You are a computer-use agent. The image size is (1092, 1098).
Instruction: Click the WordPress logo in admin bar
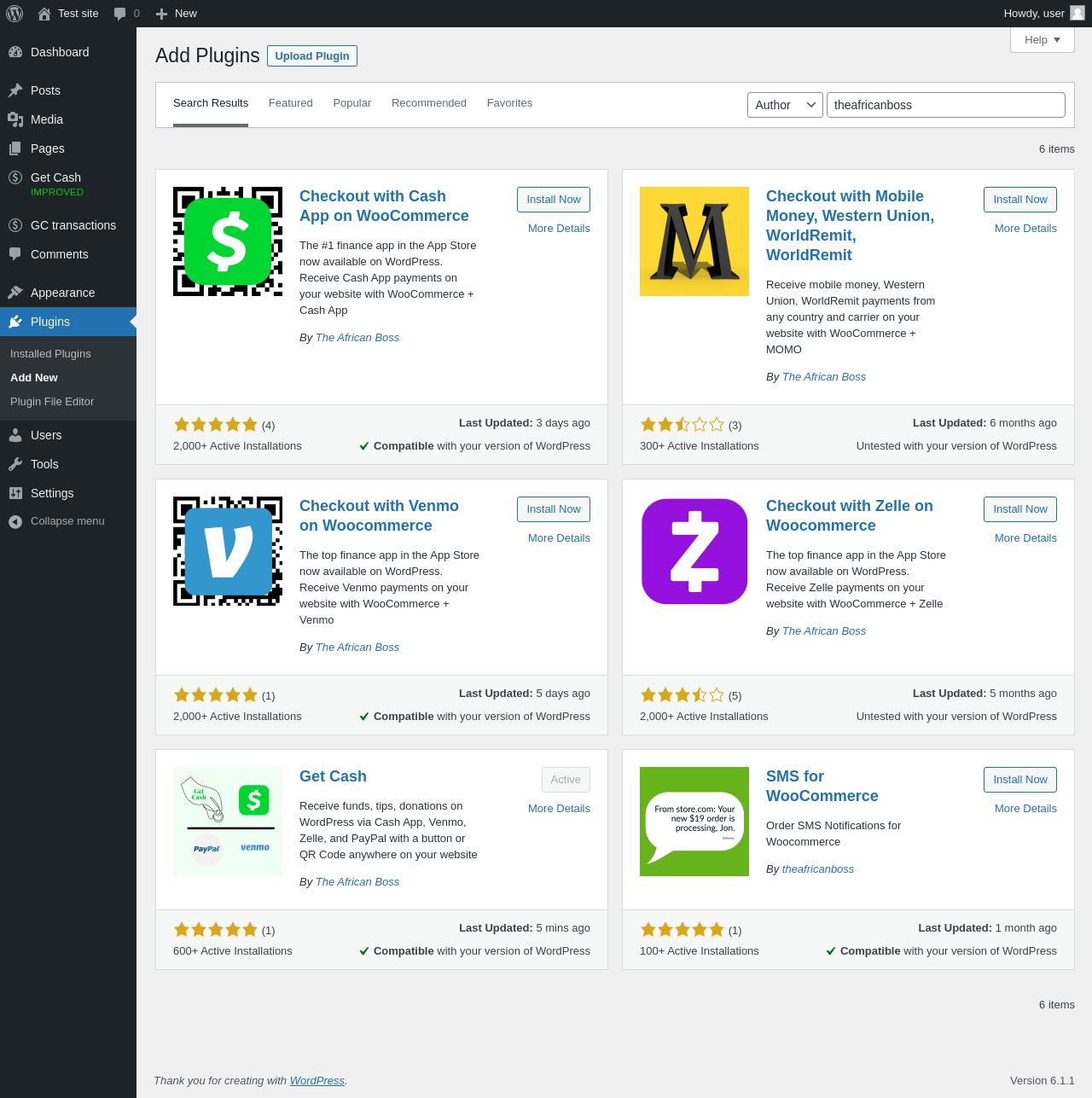(x=15, y=14)
